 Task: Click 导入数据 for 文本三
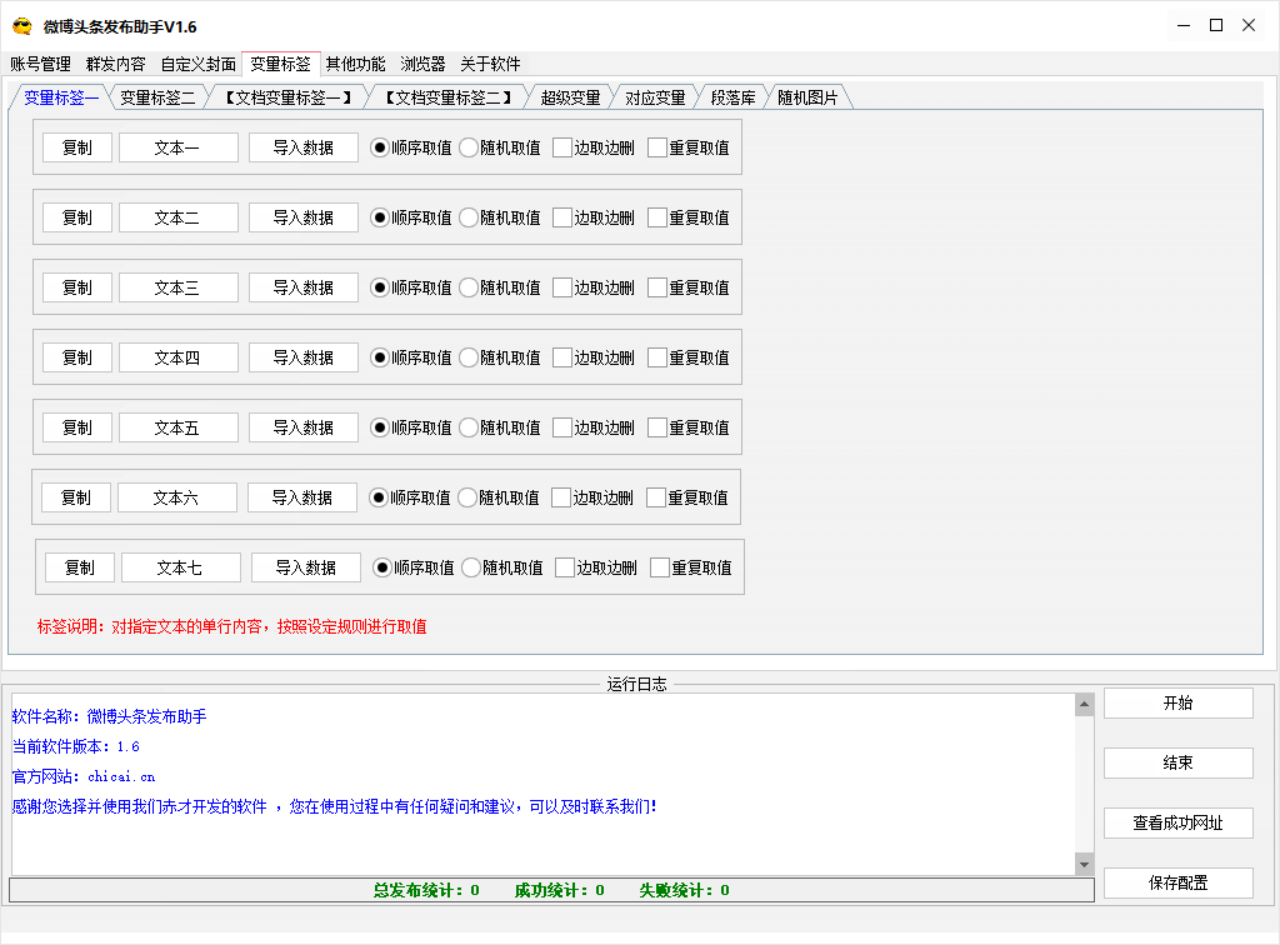pos(303,287)
